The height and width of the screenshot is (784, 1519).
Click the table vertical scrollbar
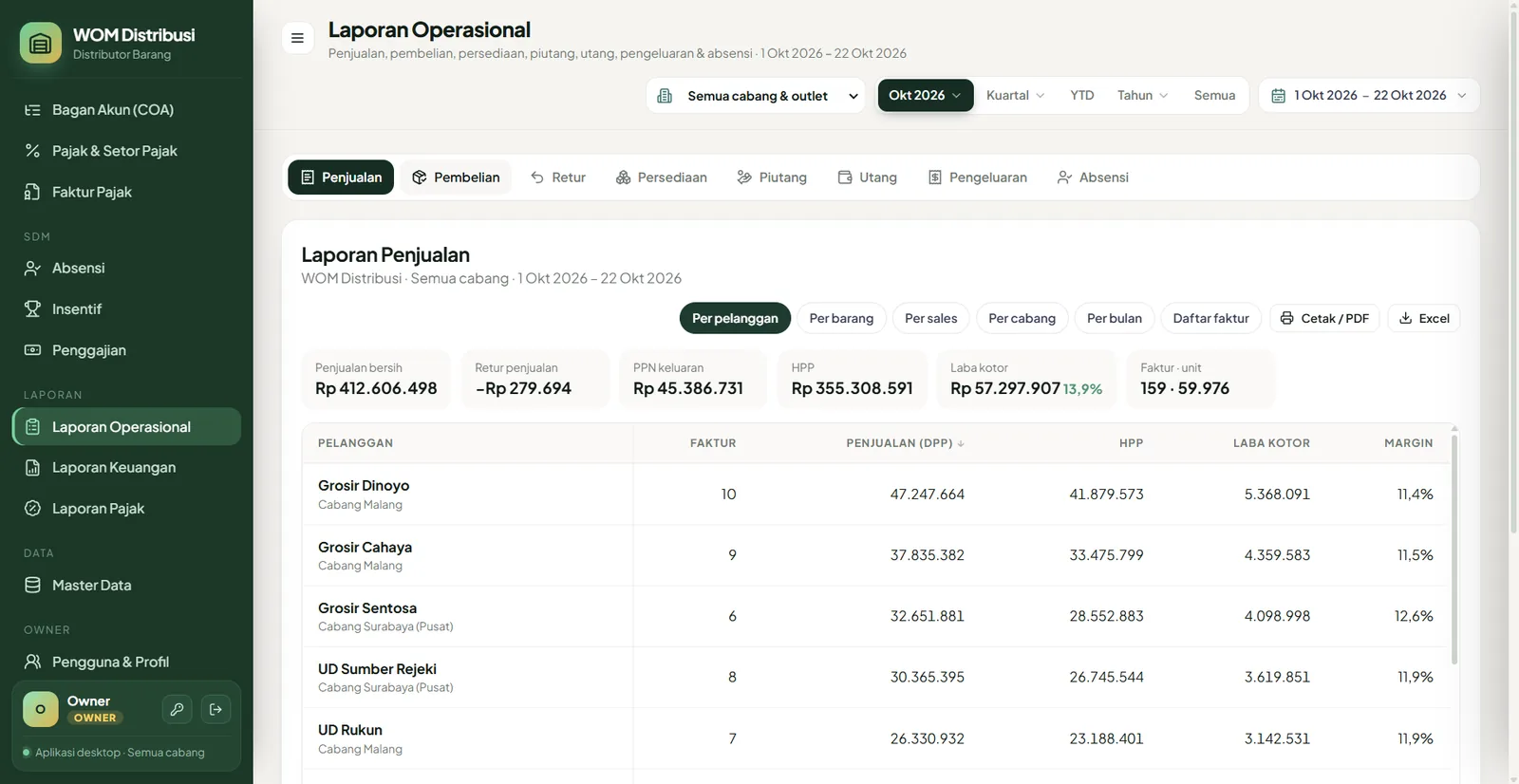point(1454,549)
